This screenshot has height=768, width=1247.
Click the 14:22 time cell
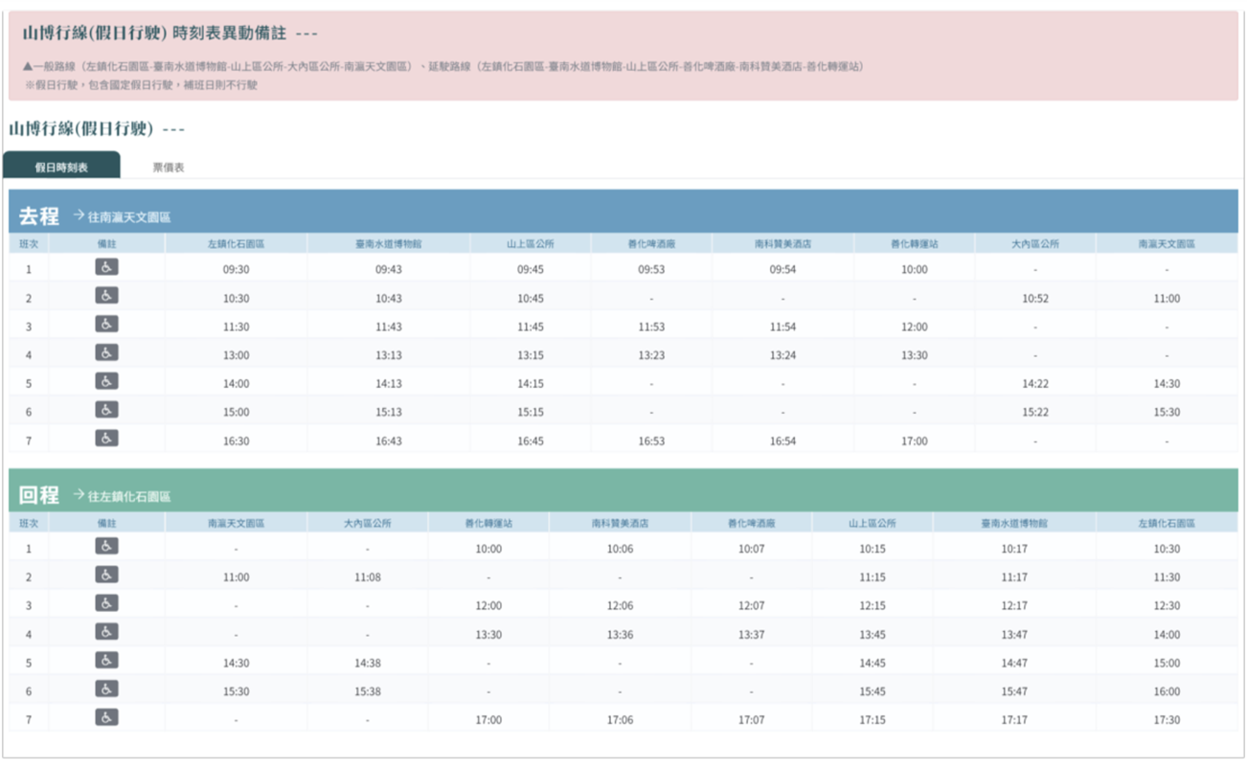1035,384
